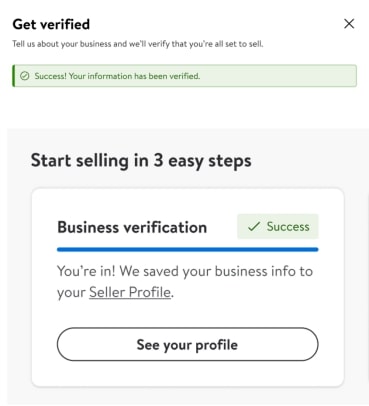369x406 pixels.
Task: Open the Seller Profile link
Action: click(130, 292)
